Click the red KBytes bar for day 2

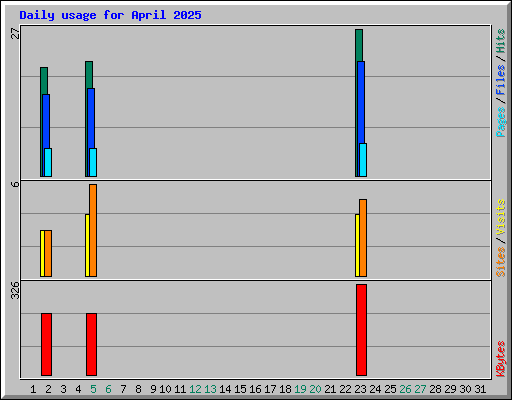coord(46,344)
